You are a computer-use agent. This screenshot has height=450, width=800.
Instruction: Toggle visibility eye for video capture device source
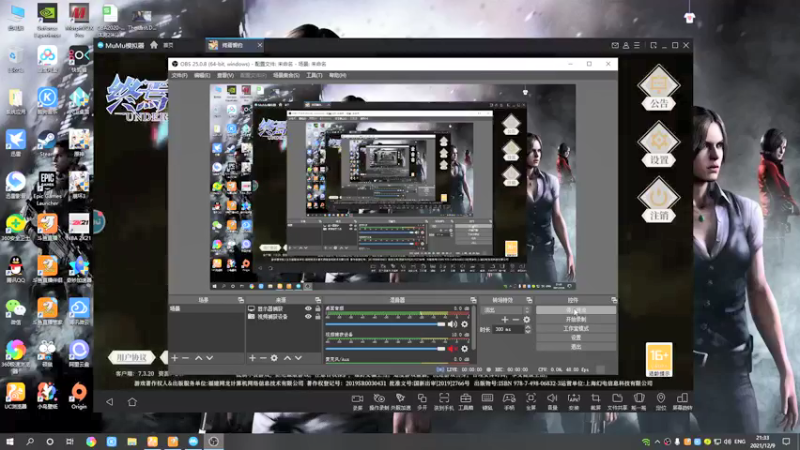tap(308, 316)
